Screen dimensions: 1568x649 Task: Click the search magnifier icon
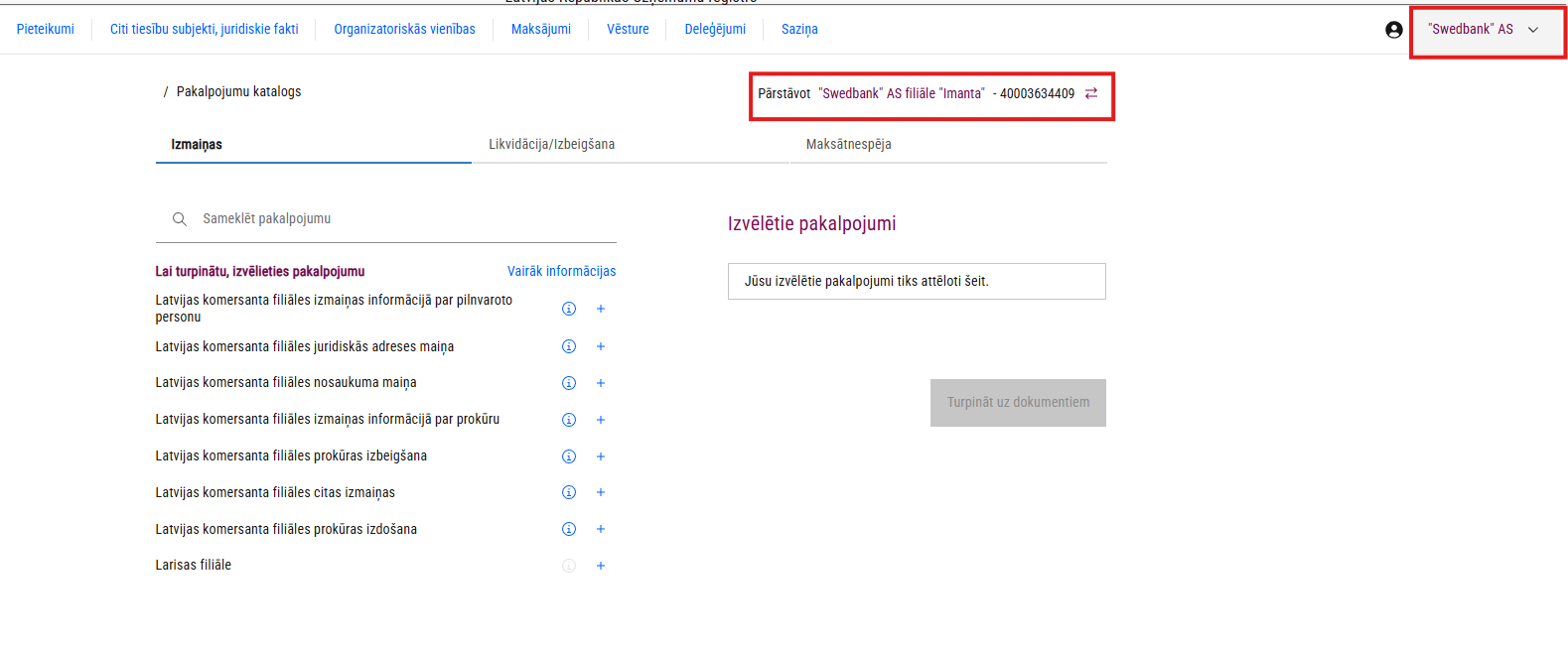tap(180, 219)
